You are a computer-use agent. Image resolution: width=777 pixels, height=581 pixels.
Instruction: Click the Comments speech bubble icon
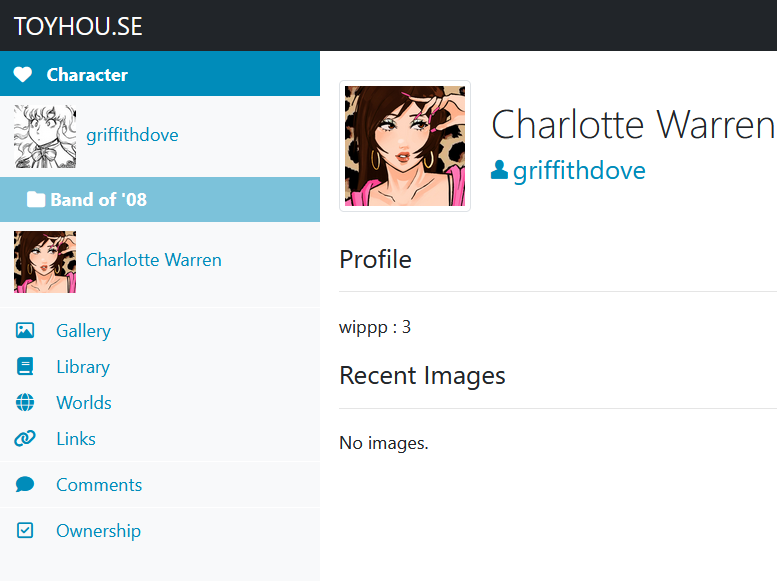pyautogui.click(x=25, y=484)
